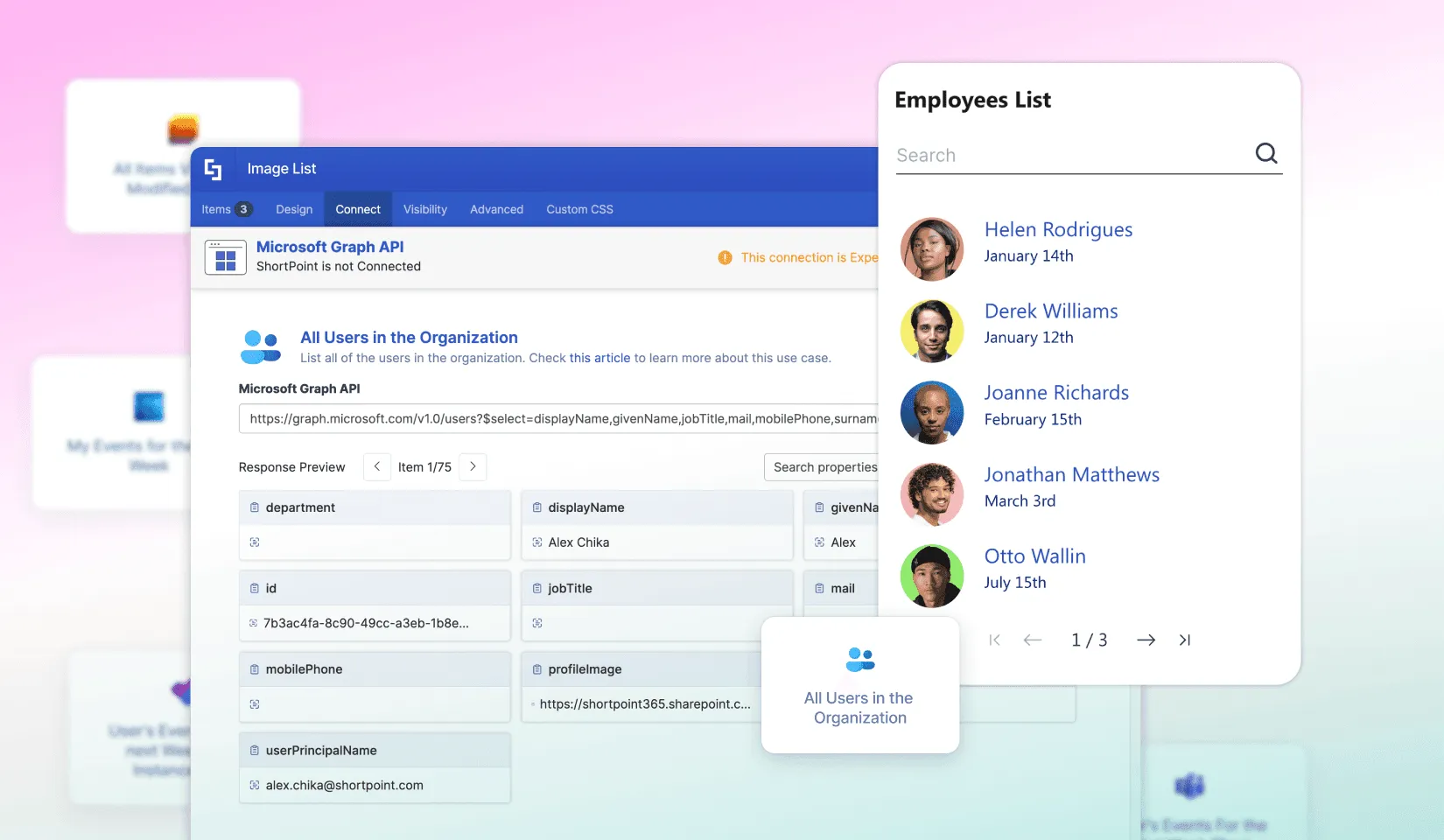Click the id property icon
The image size is (1444, 840).
pyautogui.click(x=255, y=589)
